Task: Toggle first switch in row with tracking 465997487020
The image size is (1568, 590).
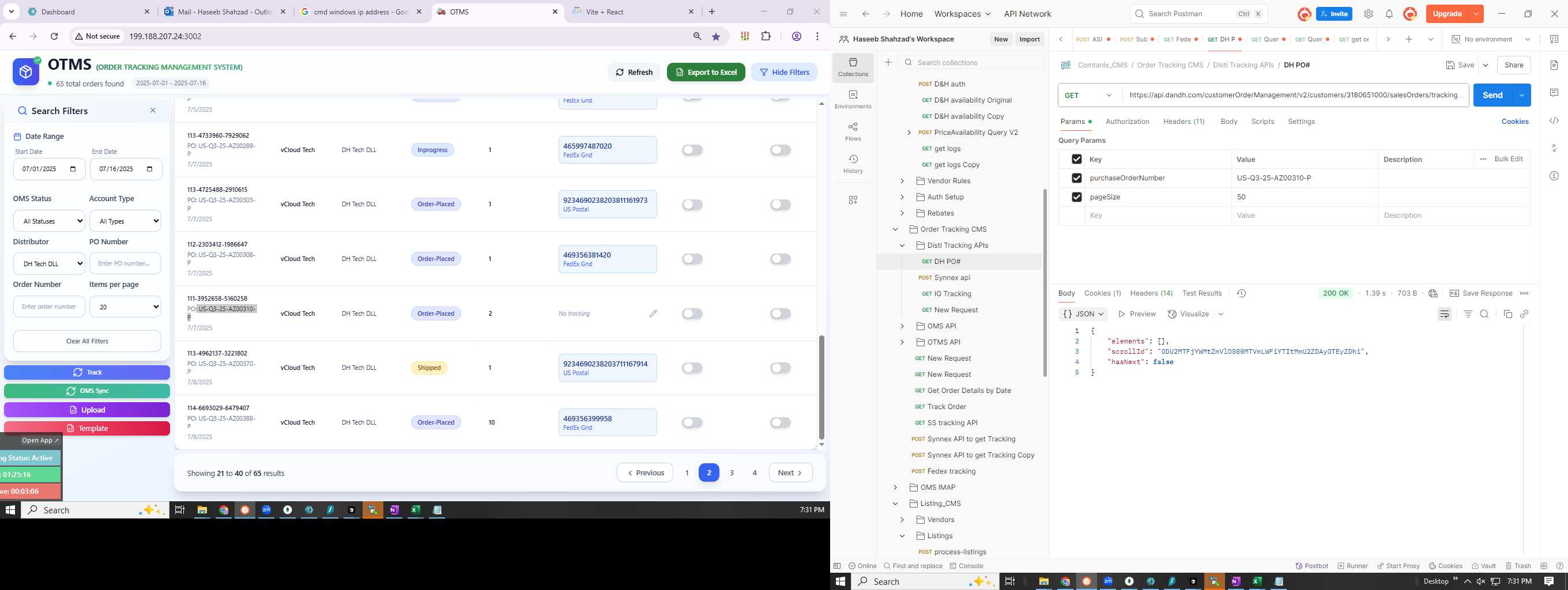Action: [692, 150]
